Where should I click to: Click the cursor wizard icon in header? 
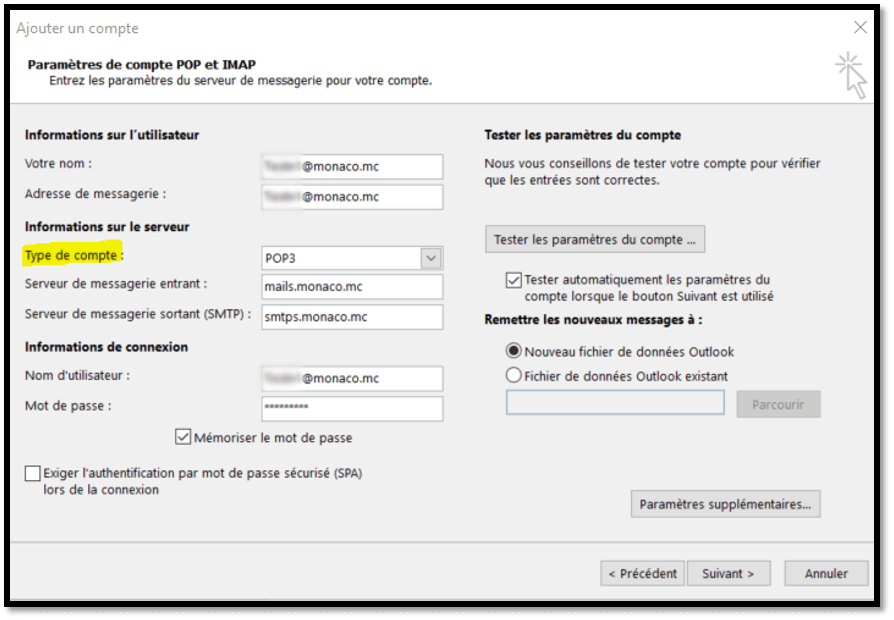pyautogui.click(x=851, y=74)
